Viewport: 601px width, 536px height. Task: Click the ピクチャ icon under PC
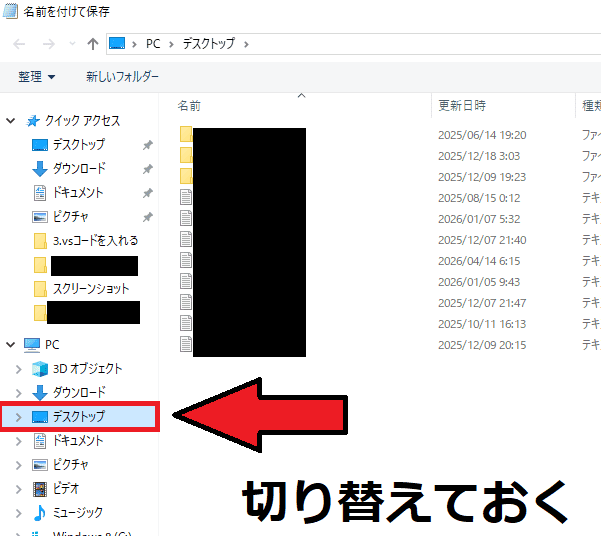[40, 465]
